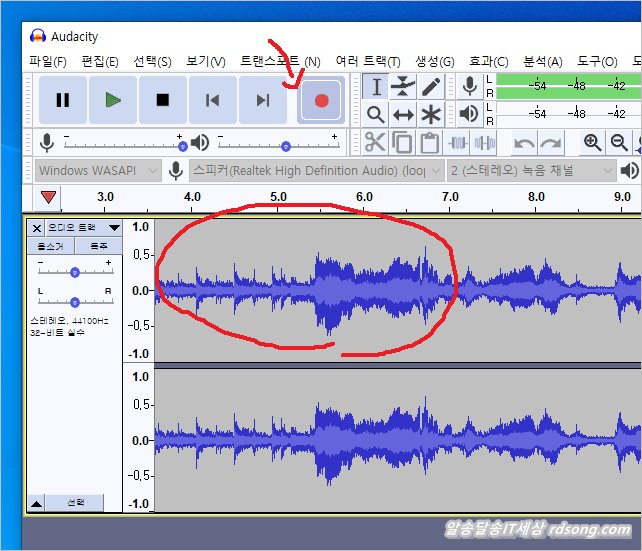Click the 7.0 mark on the timeline ruler

[x=450, y=197]
